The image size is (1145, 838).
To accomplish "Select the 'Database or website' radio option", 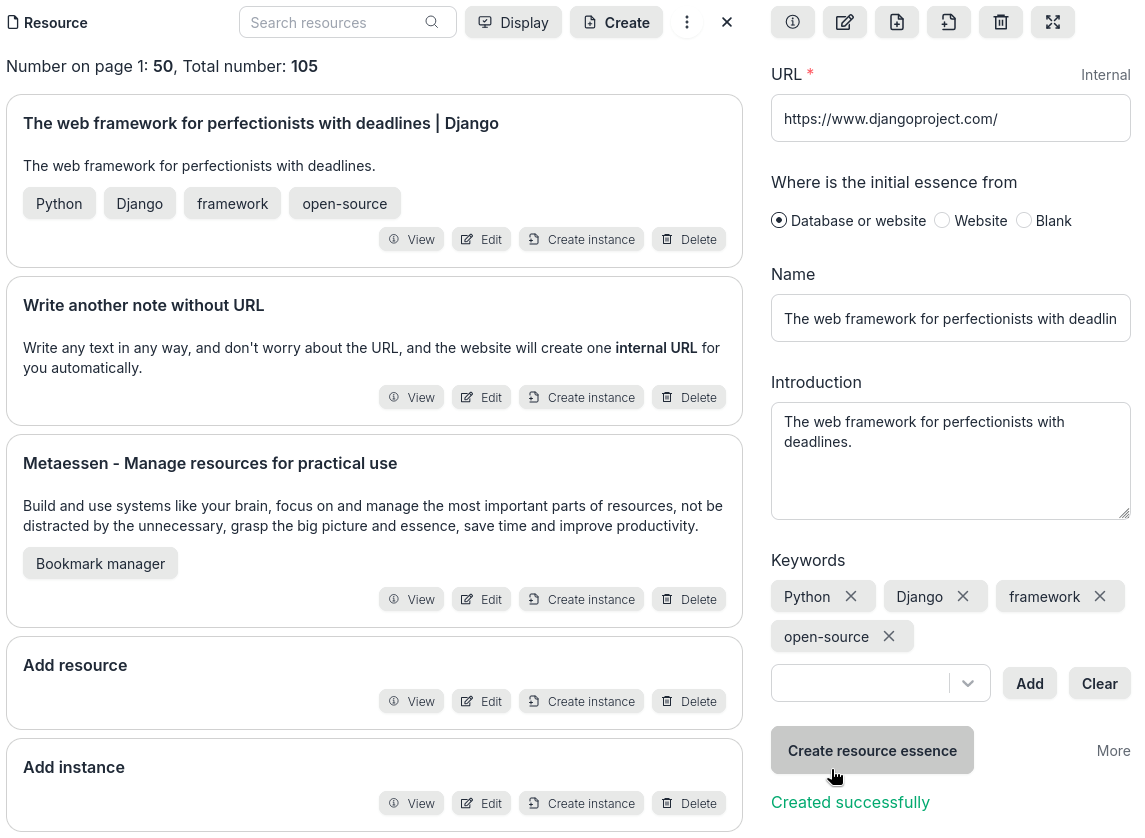I will 779,220.
